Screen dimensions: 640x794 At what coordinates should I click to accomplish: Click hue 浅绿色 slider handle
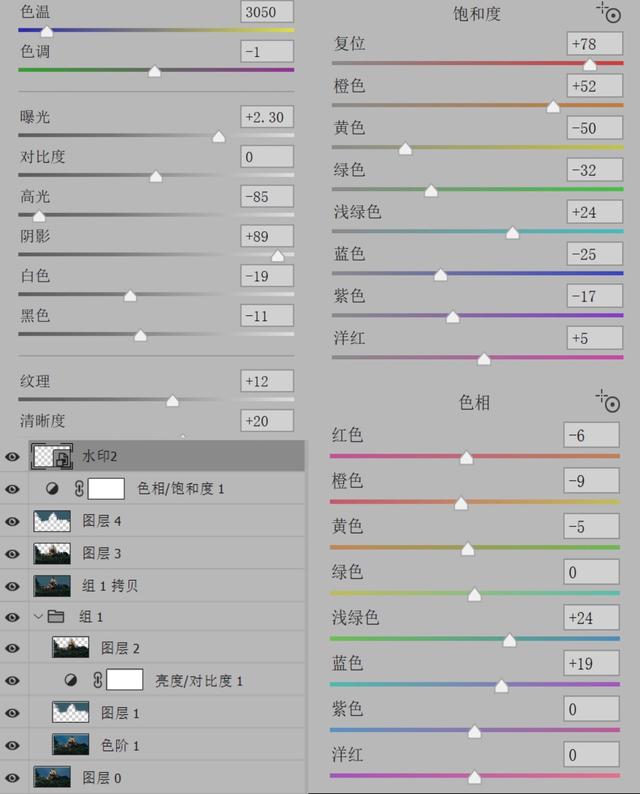click(509, 641)
